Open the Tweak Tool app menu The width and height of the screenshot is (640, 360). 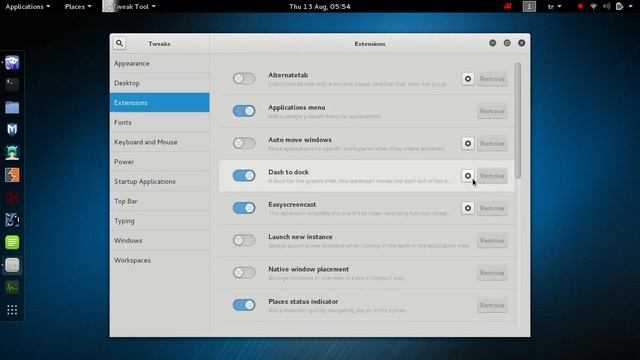(x=130, y=7)
